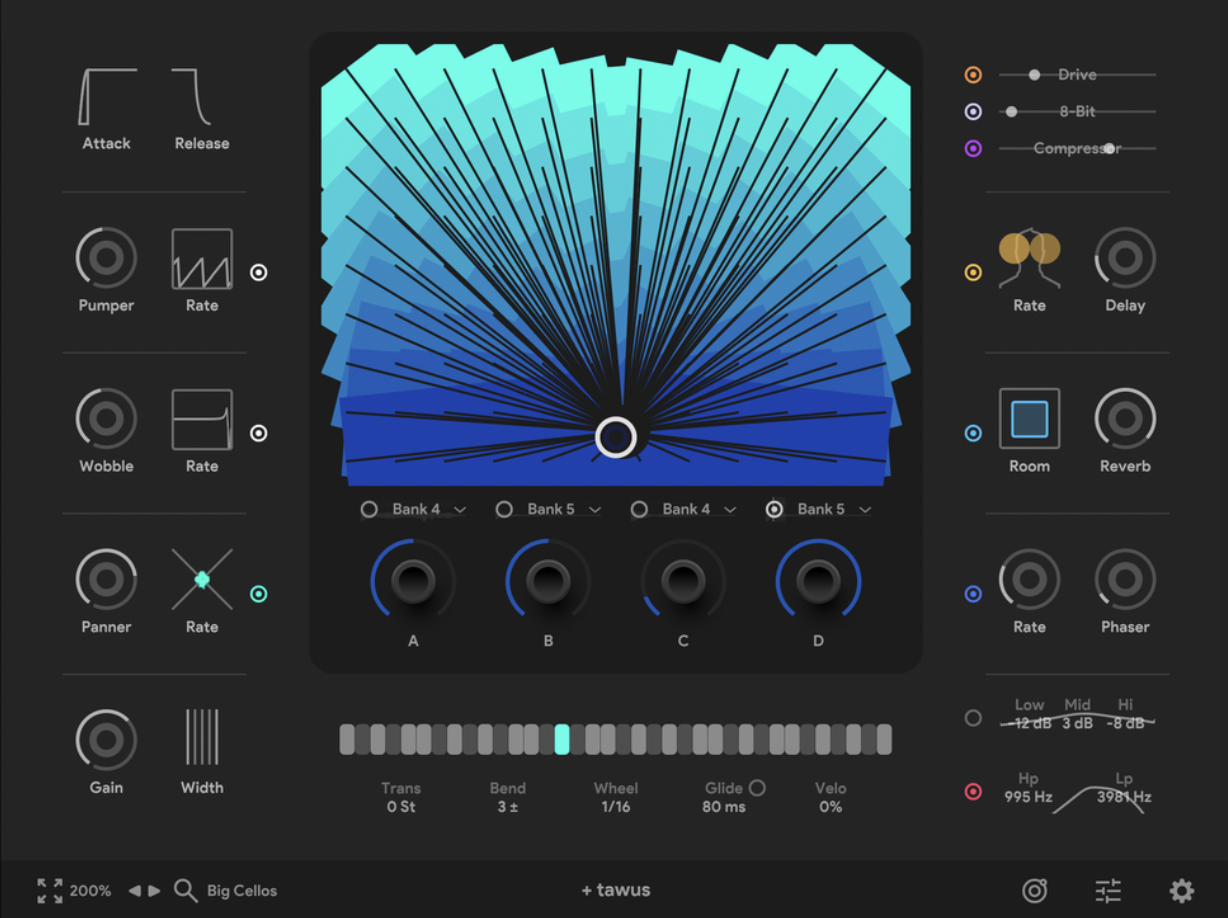1228x918 pixels.
Task: Click the Wheel 1/16 value
Action: (616, 807)
